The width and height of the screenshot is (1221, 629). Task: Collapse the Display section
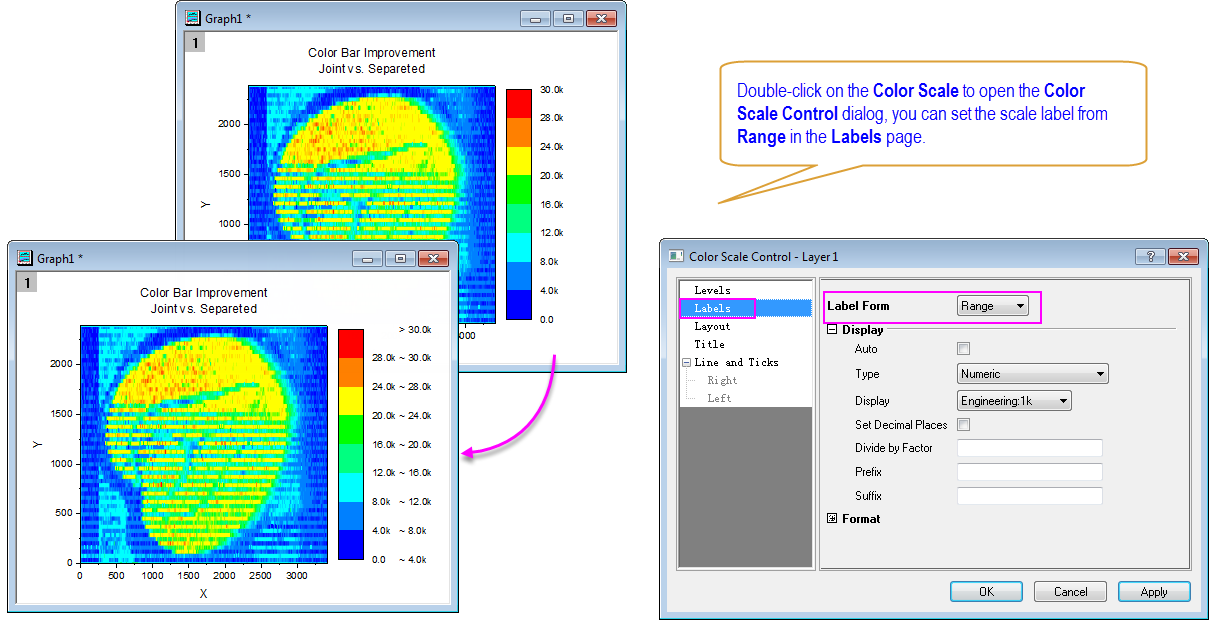coord(832,330)
